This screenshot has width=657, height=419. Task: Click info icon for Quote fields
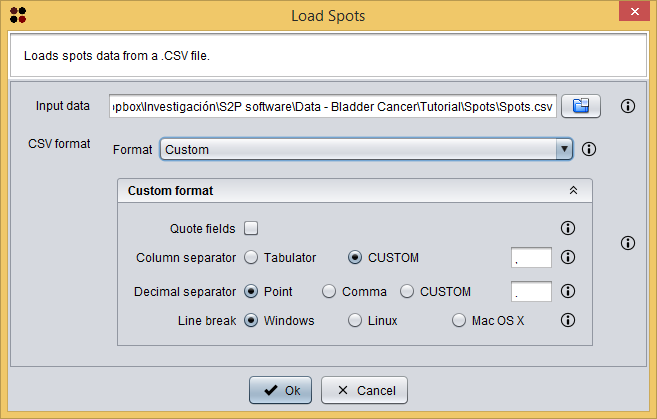coord(568,227)
